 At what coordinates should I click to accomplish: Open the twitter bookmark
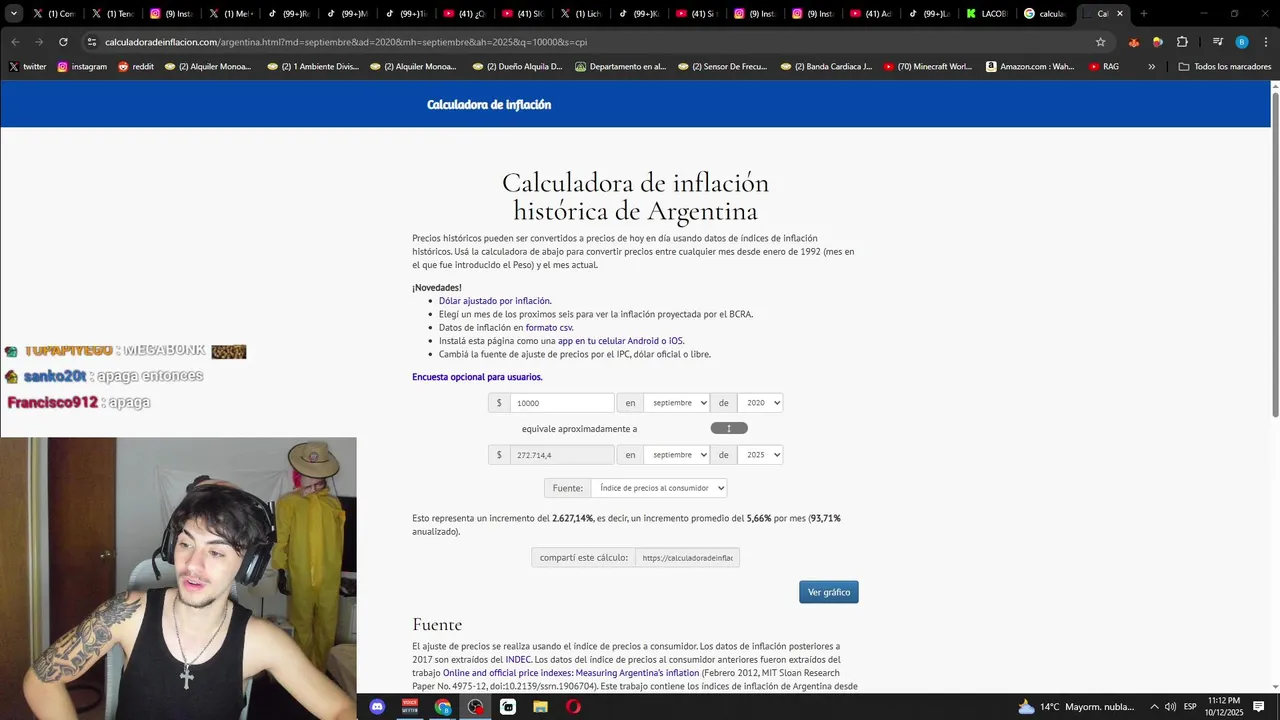pos(28,67)
